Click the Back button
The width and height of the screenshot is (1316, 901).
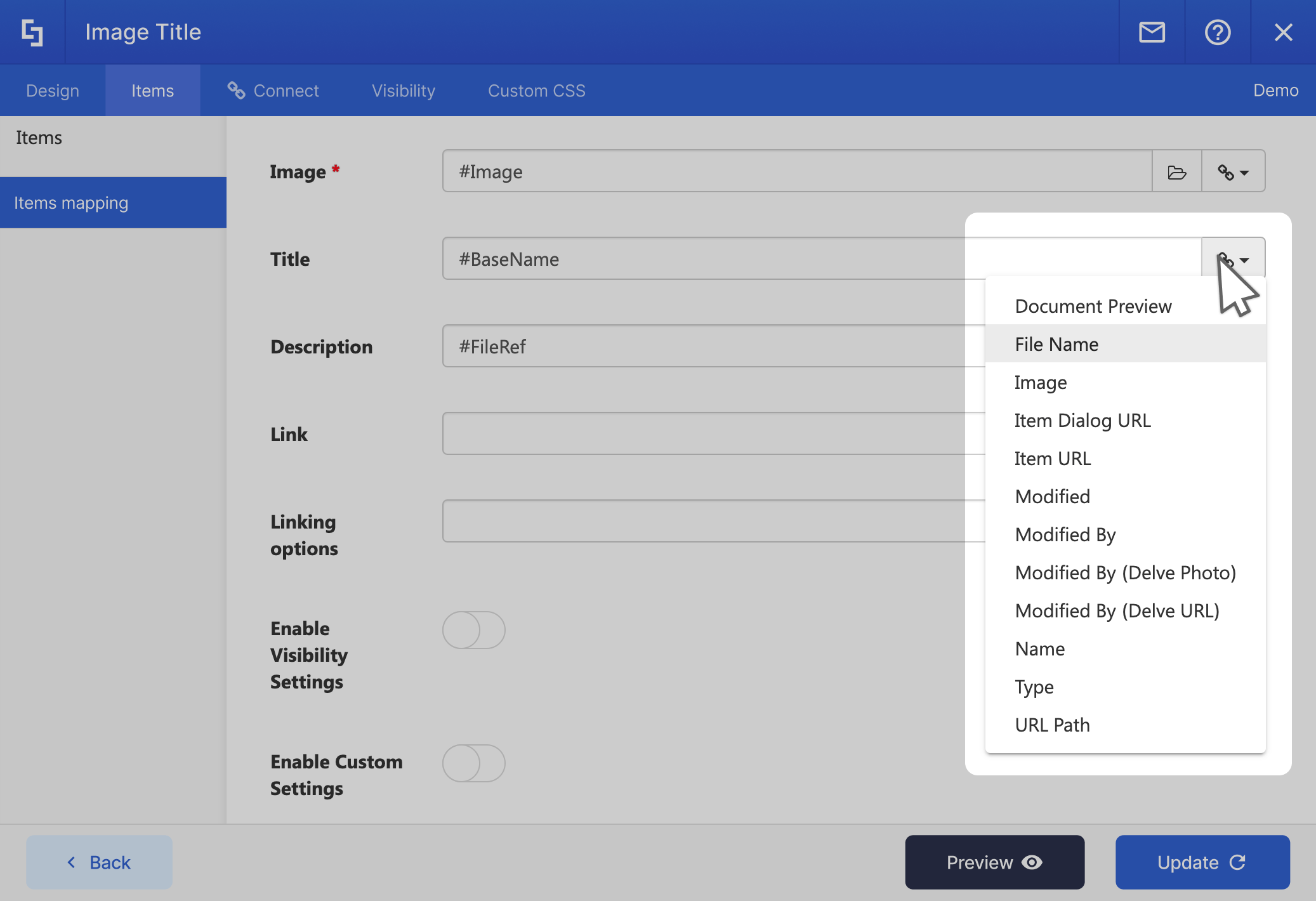(x=99, y=862)
